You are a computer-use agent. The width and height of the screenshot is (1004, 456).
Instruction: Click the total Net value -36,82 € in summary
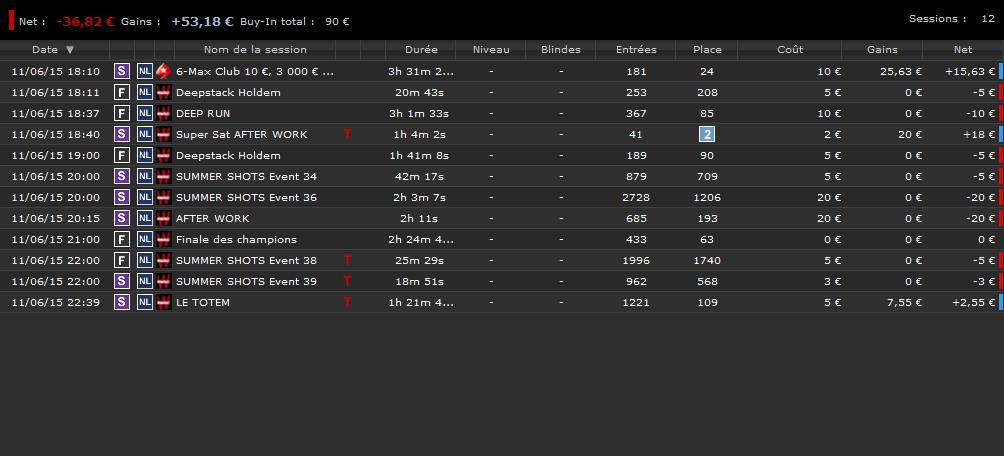pyautogui.click(x=85, y=21)
